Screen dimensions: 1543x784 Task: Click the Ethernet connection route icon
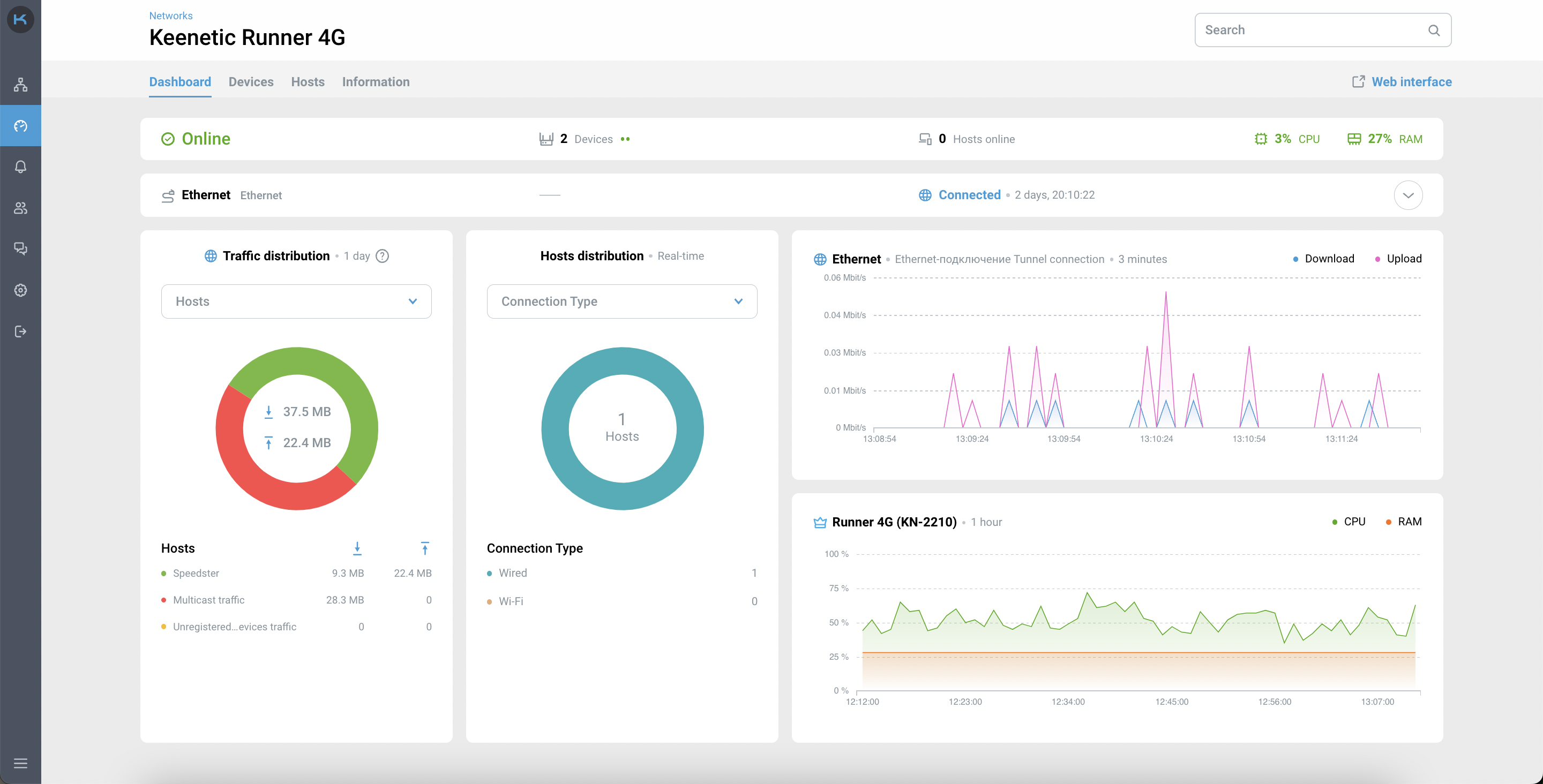click(168, 196)
